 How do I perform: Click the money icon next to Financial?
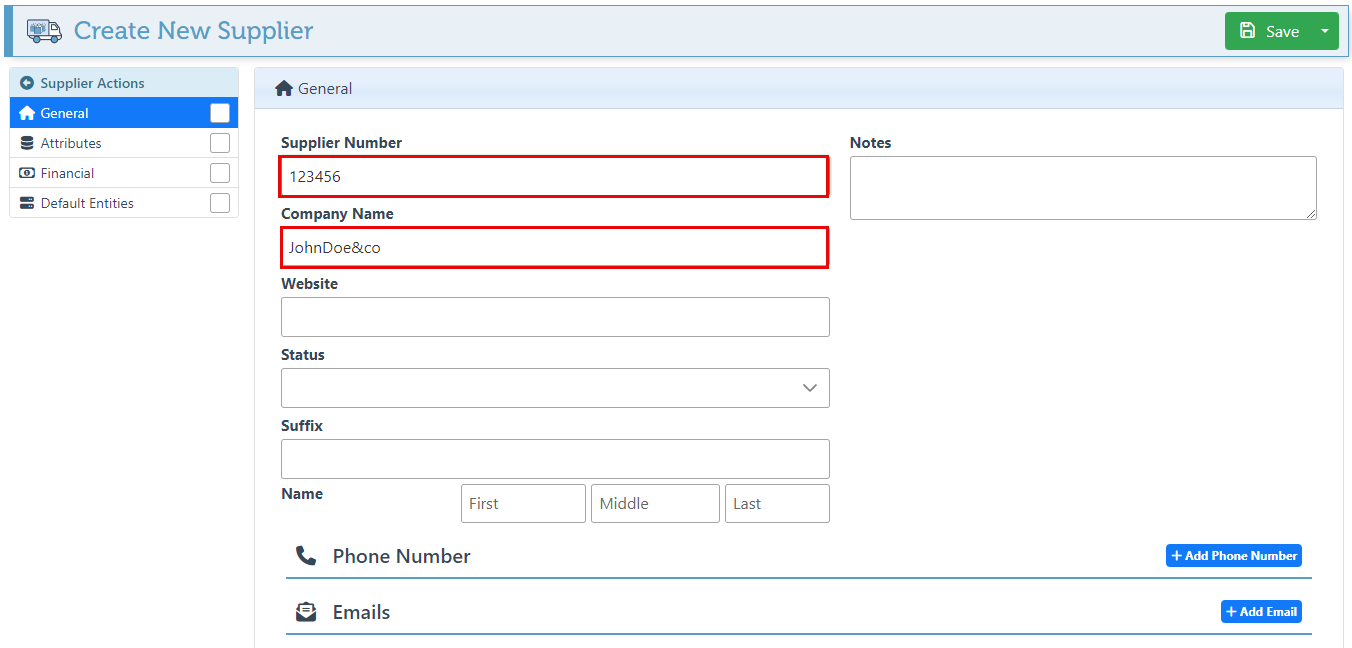coord(27,173)
